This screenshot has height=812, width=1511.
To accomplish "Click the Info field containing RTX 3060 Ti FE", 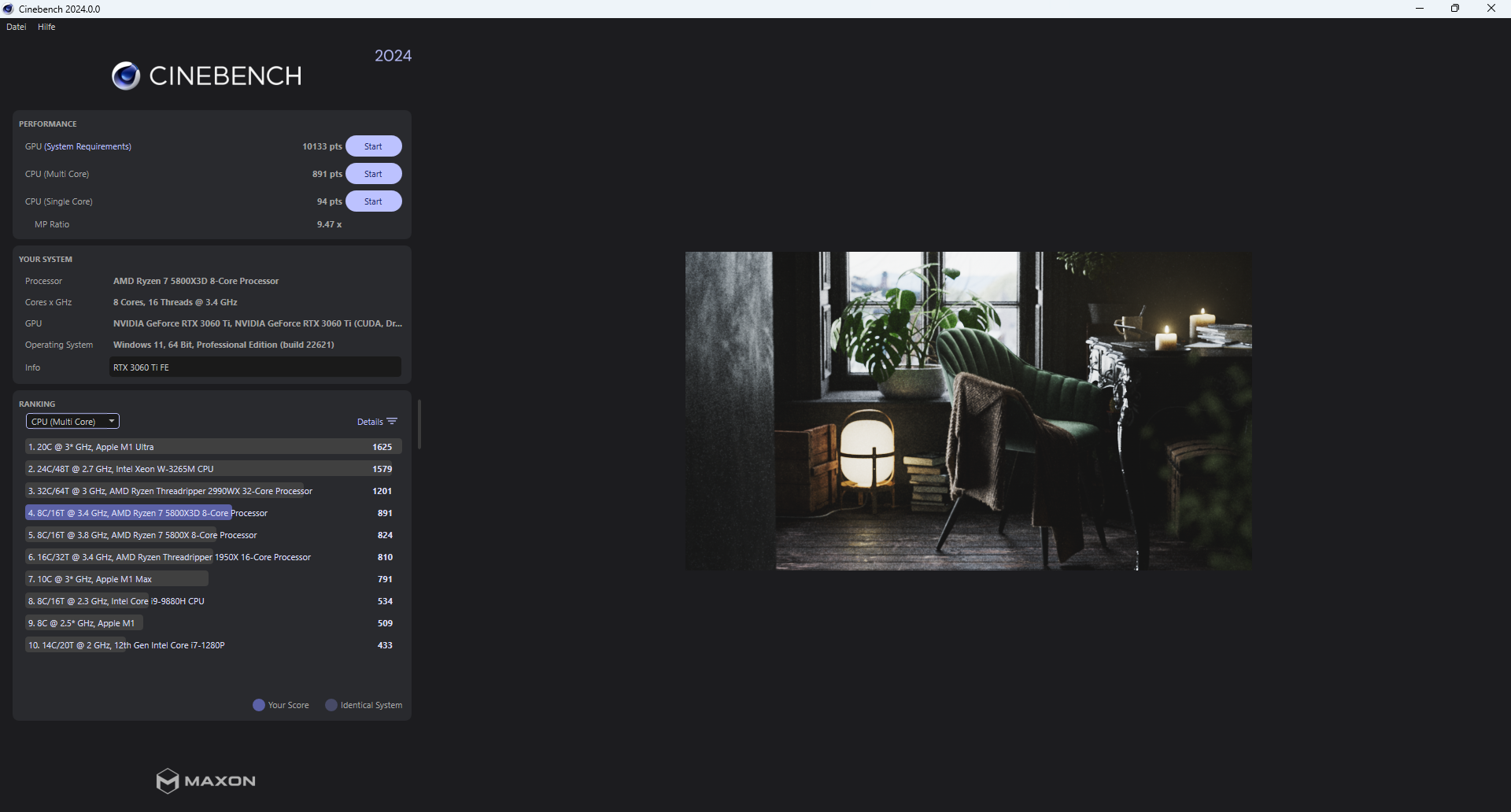I will point(255,367).
